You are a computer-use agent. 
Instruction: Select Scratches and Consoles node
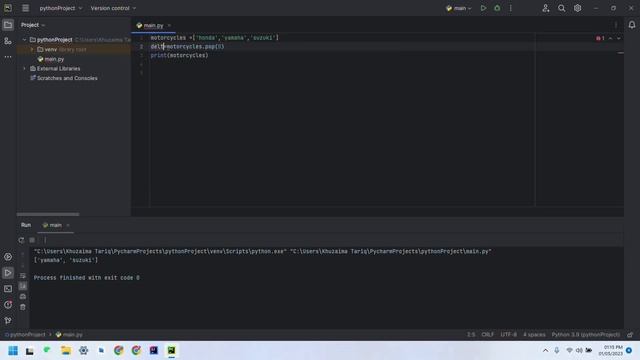click(x=64, y=78)
